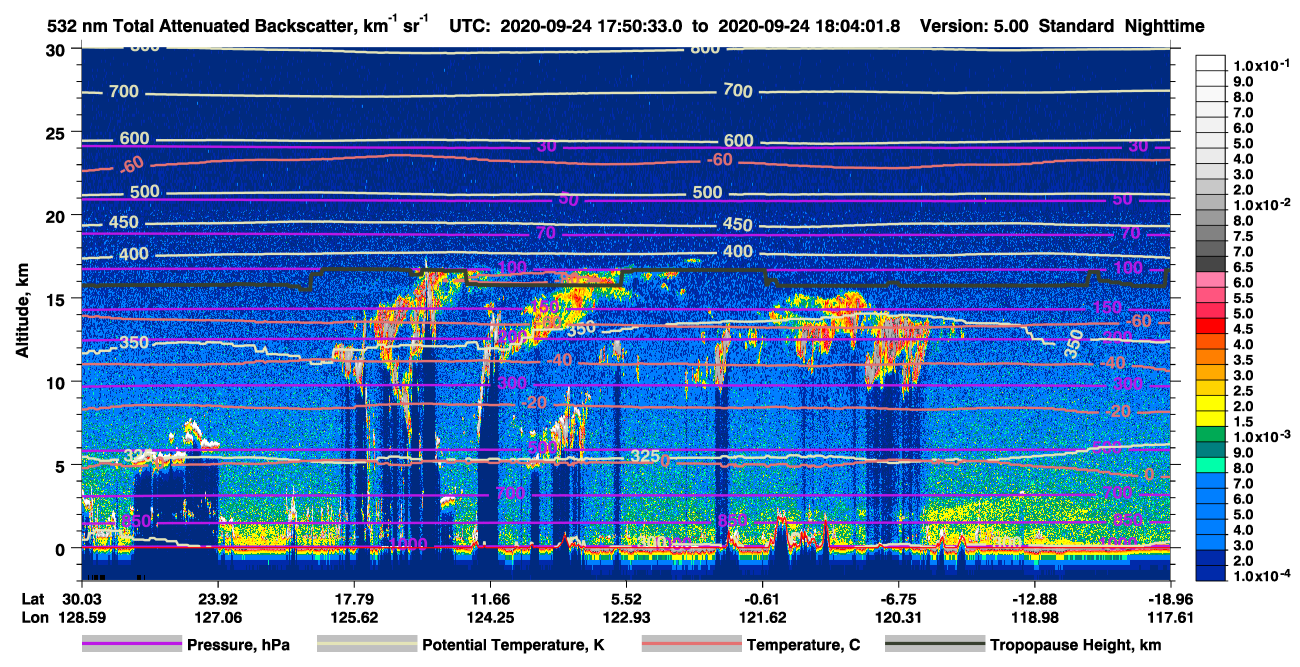Select the 'Potential Temperature, K' legend label
The height and width of the screenshot is (667, 1300).
[513, 646]
